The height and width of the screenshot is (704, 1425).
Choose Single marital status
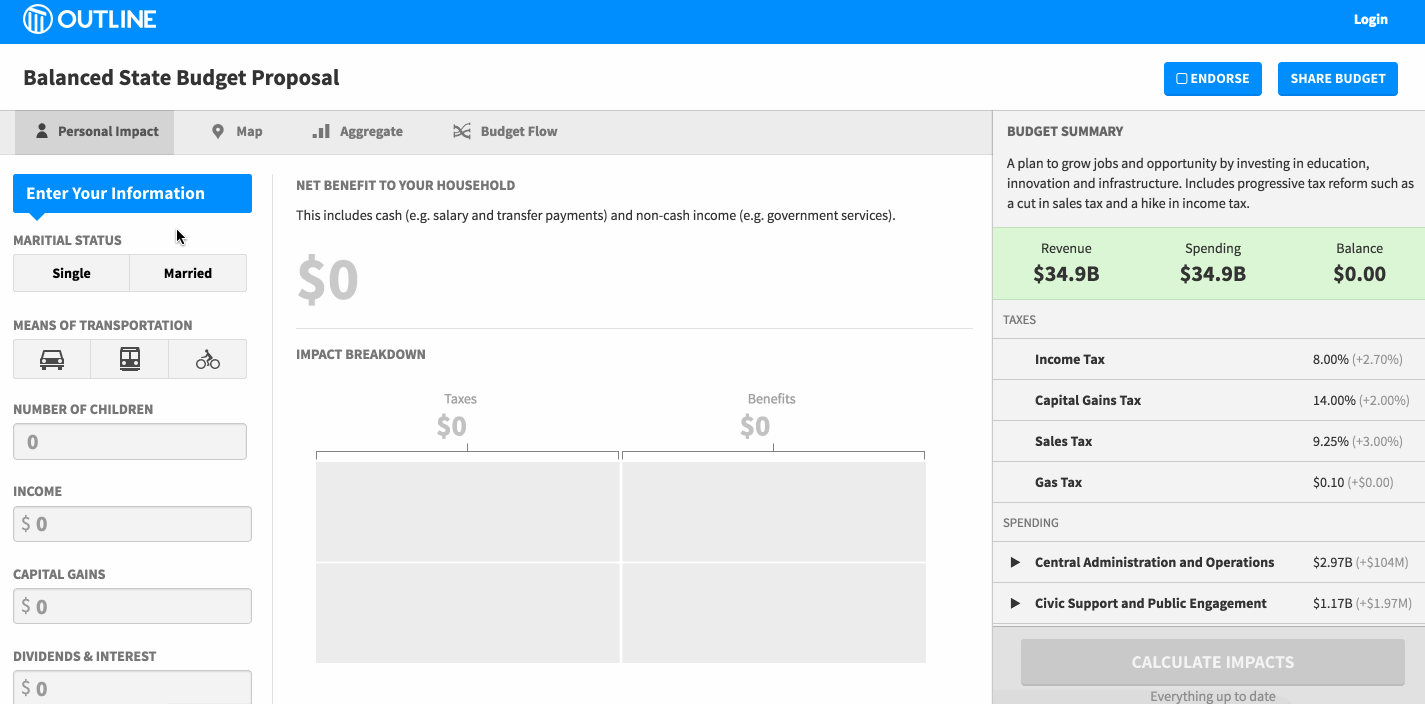coord(71,273)
